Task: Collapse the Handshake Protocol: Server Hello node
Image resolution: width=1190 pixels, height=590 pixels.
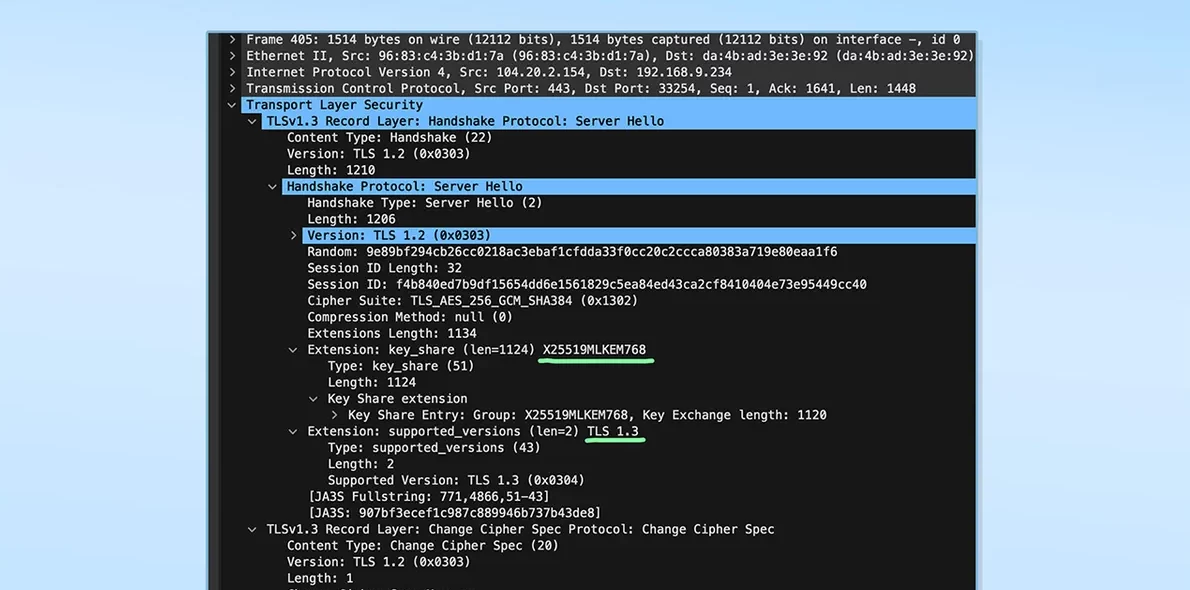Action: point(273,186)
